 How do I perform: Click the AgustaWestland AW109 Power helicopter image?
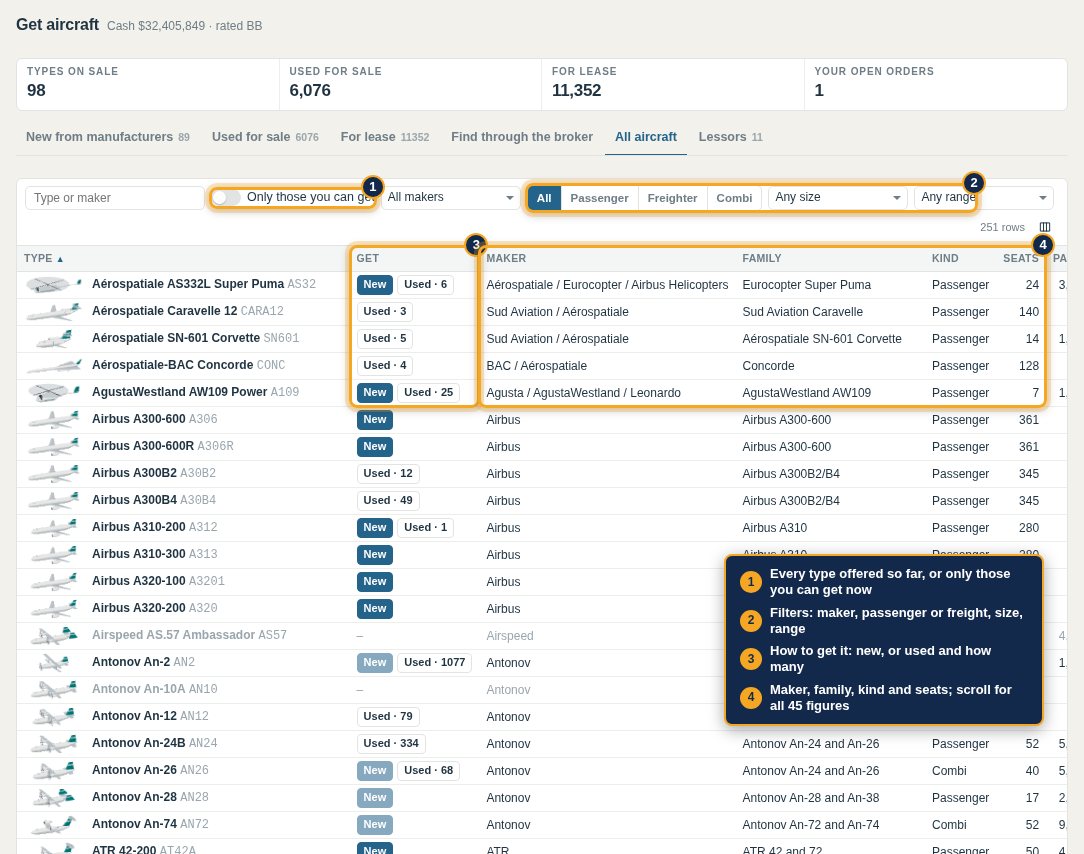(53, 392)
